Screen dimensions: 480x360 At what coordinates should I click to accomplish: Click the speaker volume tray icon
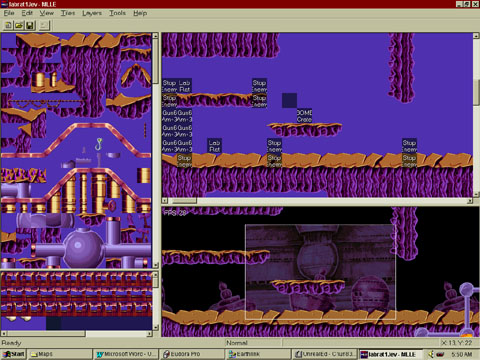[431, 354]
